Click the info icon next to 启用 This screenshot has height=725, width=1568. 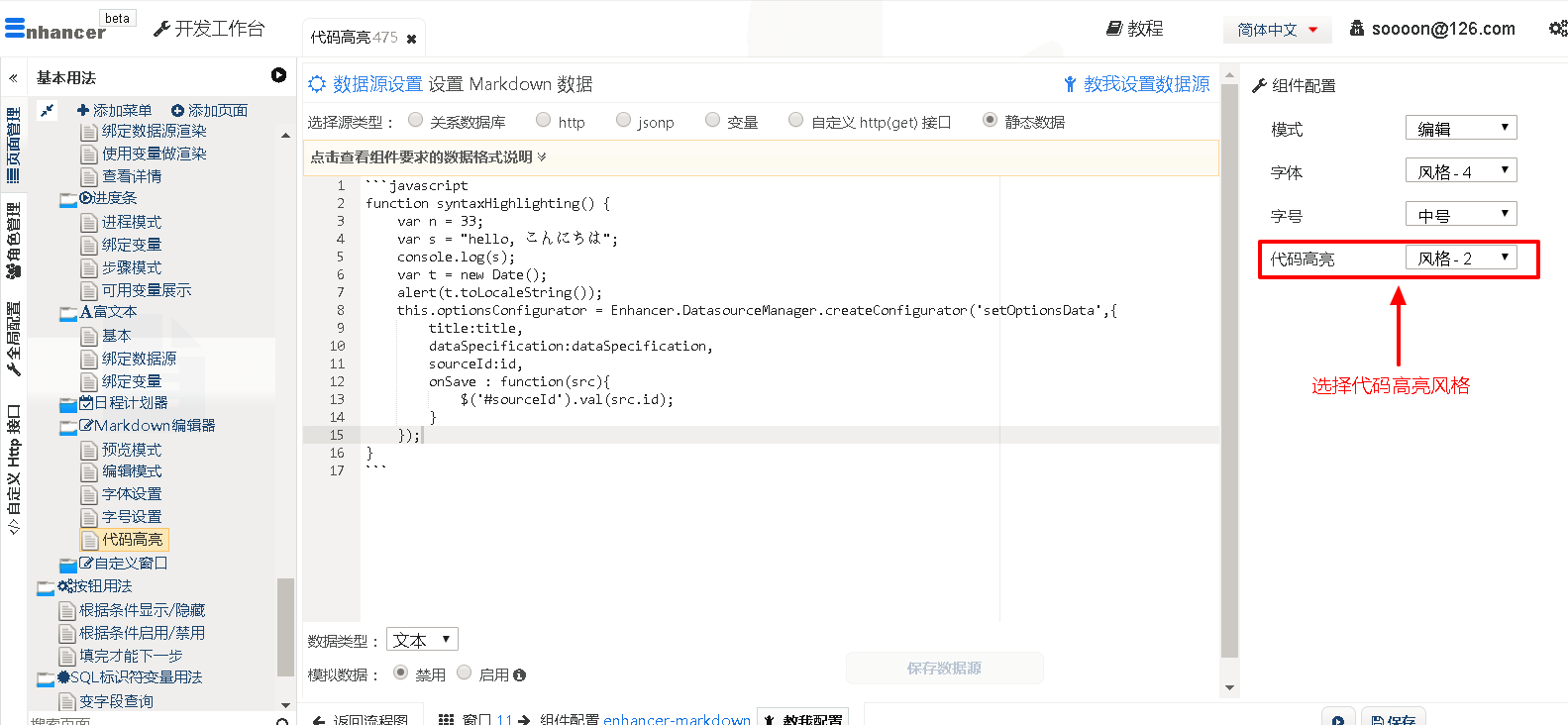(519, 675)
